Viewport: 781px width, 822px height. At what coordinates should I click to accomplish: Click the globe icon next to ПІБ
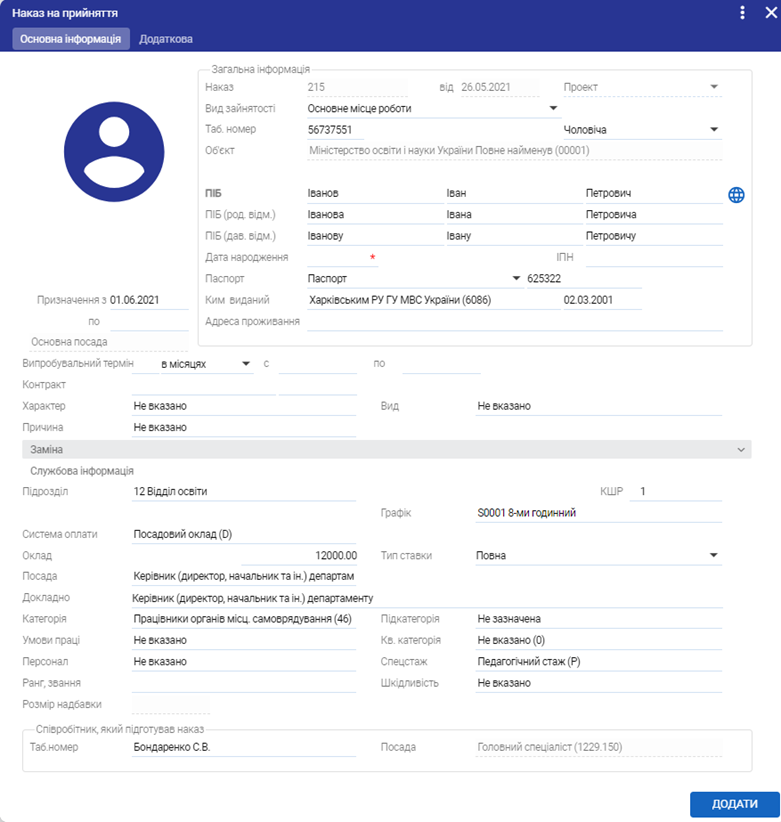click(736, 195)
